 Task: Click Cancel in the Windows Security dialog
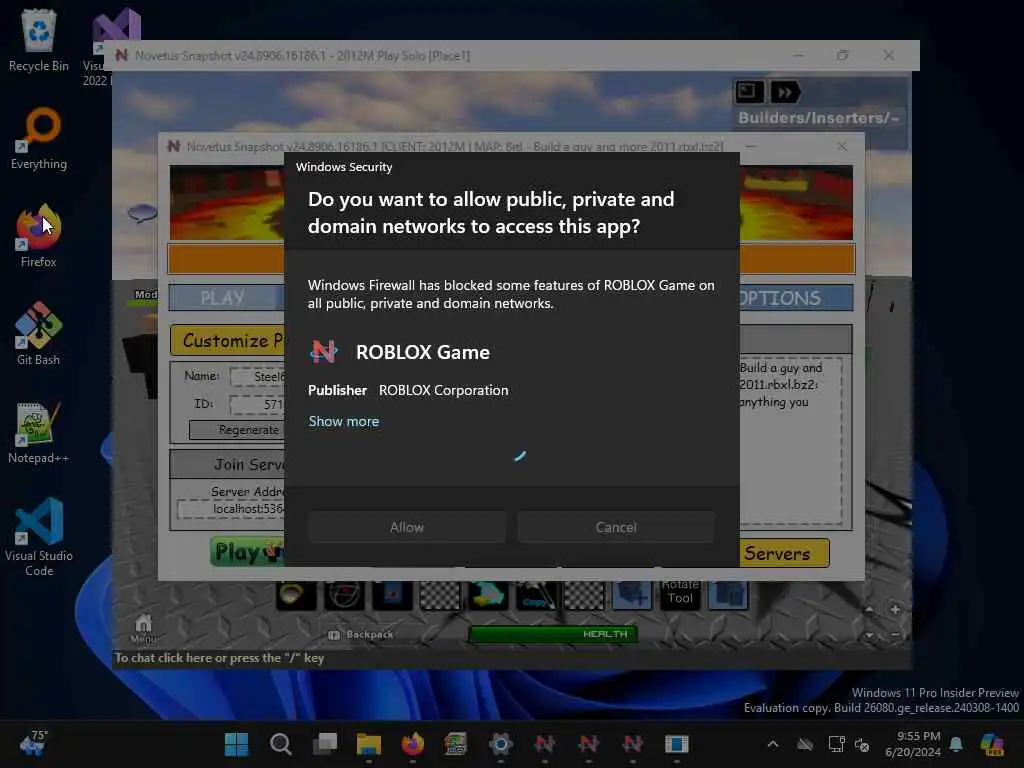(616, 527)
